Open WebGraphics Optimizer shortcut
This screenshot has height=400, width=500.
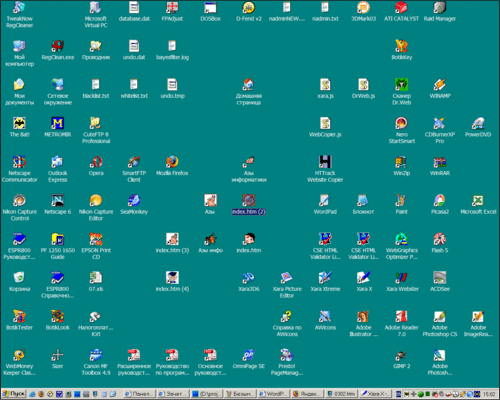pos(401,239)
